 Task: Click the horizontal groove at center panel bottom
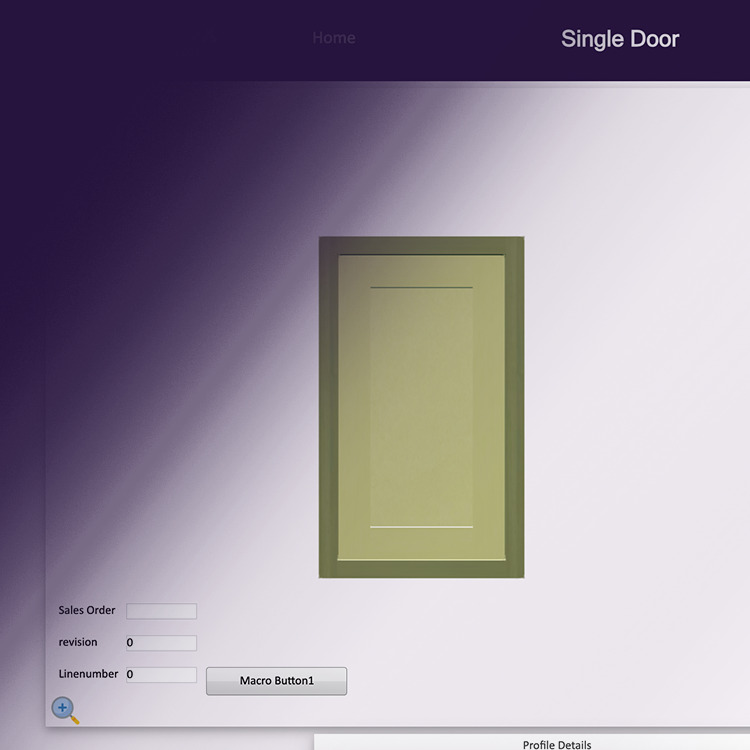click(x=421, y=527)
